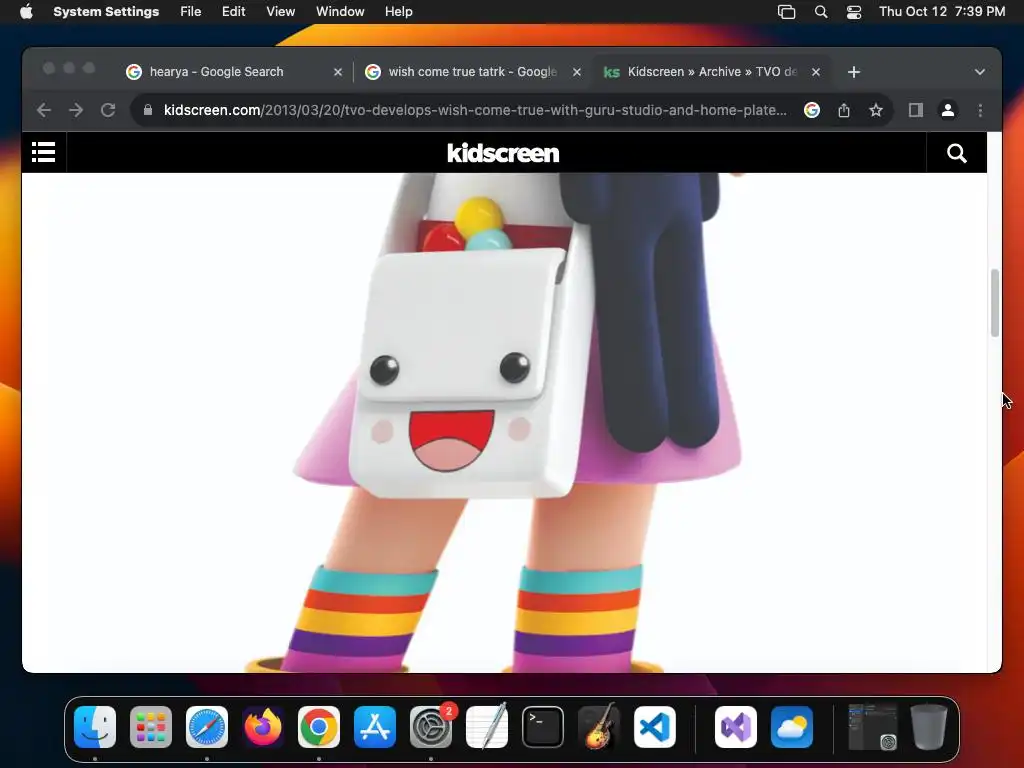Click the kidscreen.com address bar URL
Screen dimensions: 1024x768
tap(475, 110)
